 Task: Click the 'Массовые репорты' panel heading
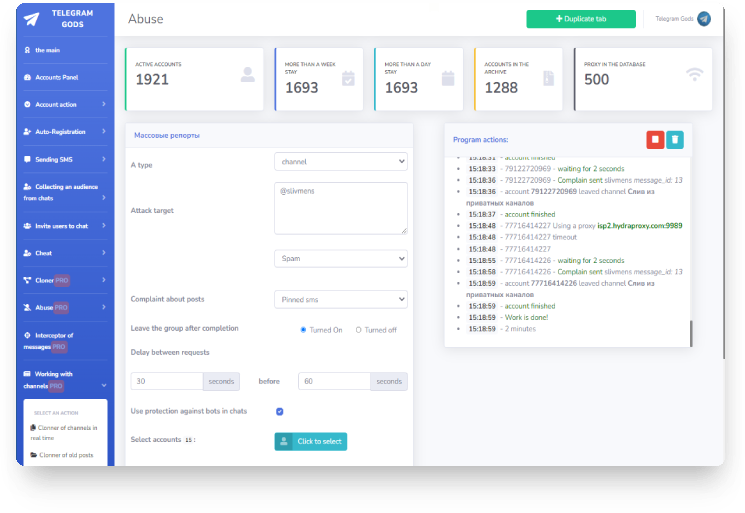(167, 135)
